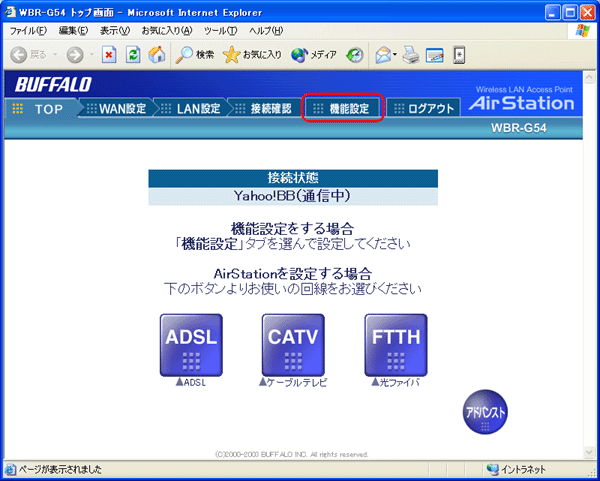
Task: Click the イントラネット zone indicator in status bar
Action: (516, 469)
